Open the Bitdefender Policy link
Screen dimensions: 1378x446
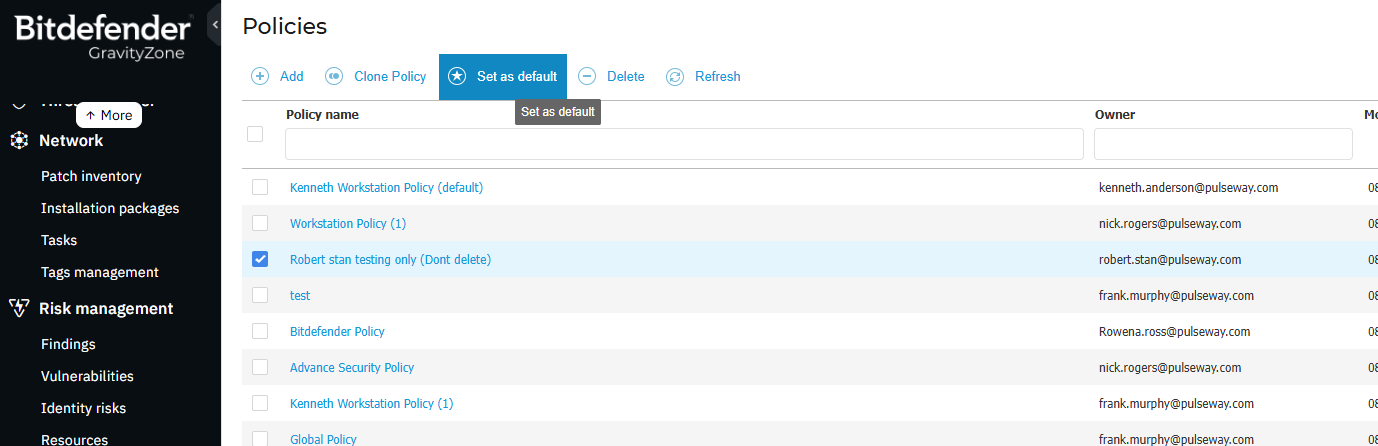[x=337, y=331]
